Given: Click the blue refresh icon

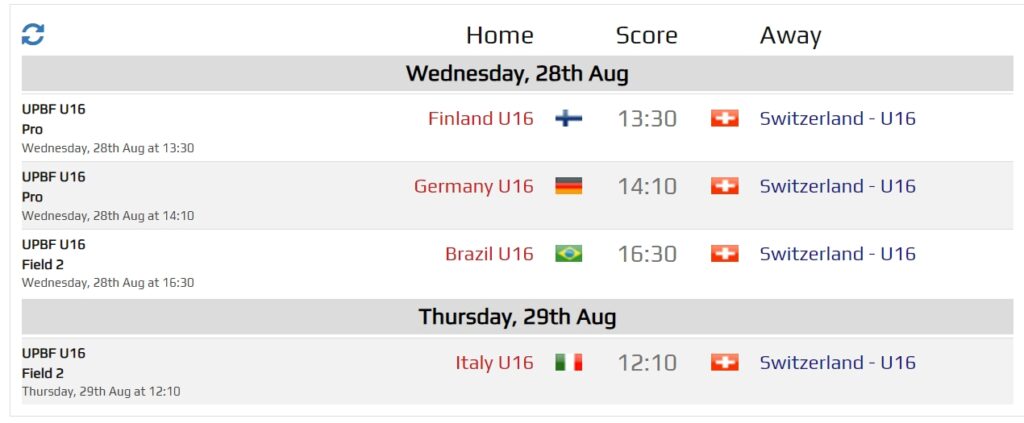Looking at the screenshot, I should tap(33, 35).
